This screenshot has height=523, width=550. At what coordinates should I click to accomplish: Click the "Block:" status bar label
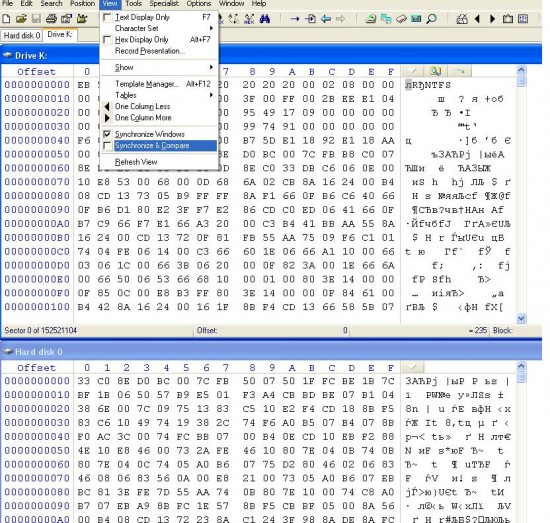coord(503,330)
